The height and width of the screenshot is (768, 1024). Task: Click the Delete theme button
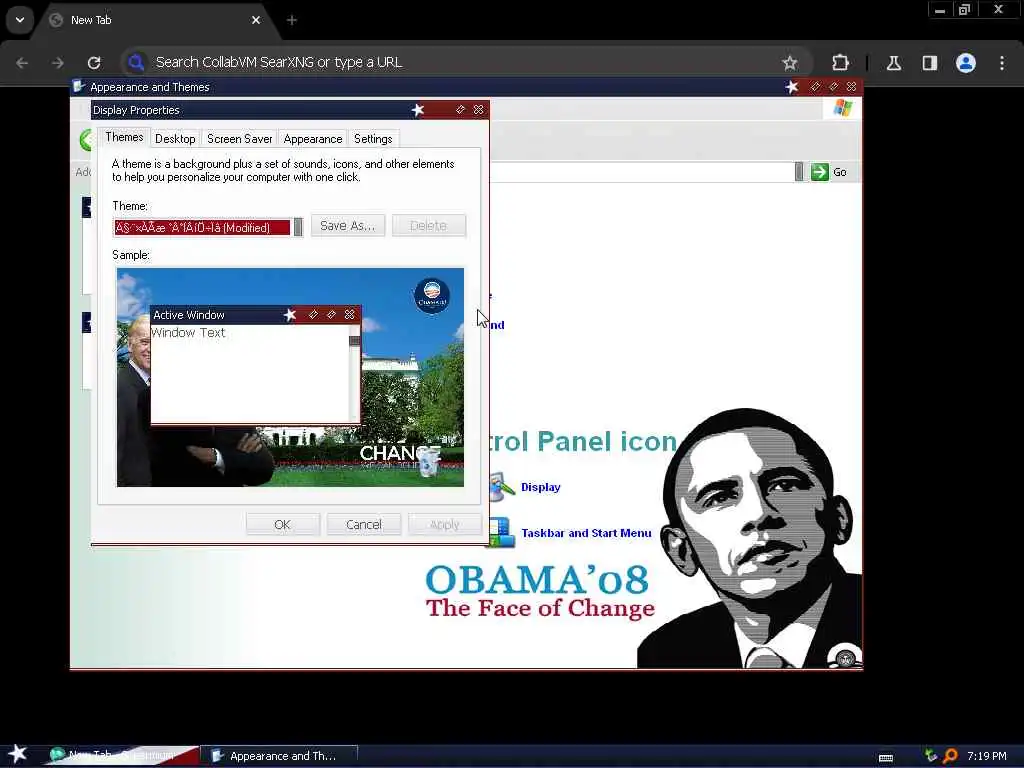428,226
